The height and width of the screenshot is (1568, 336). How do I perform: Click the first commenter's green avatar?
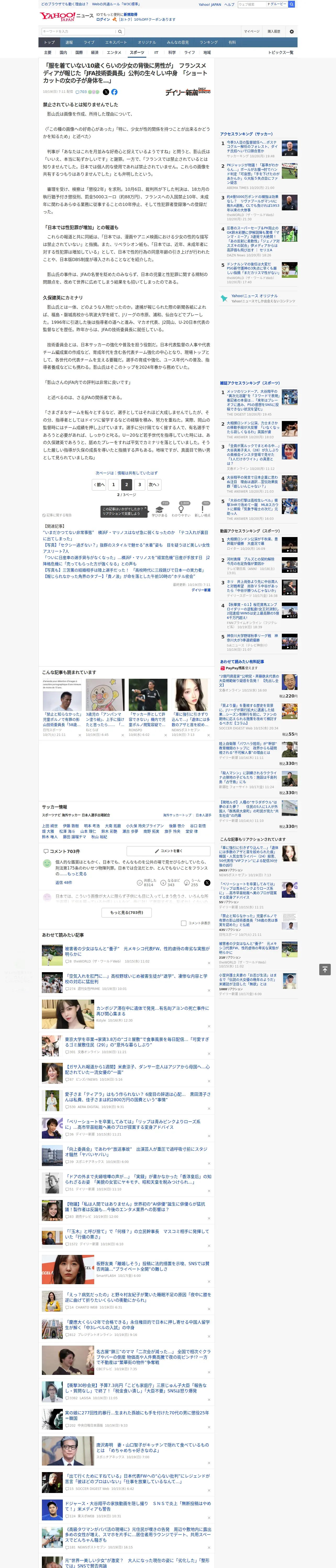[x=47, y=863]
